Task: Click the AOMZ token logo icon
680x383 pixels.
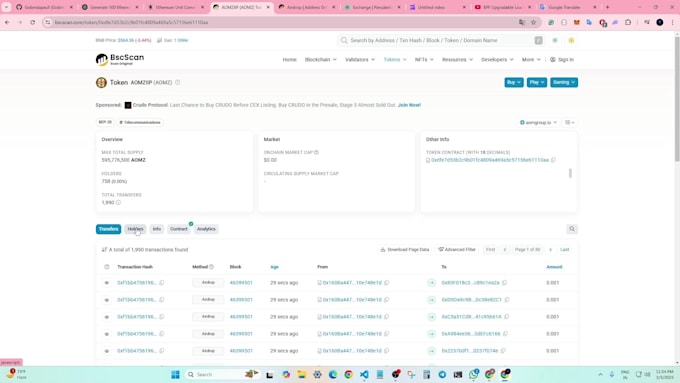Action: (x=101, y=82)
